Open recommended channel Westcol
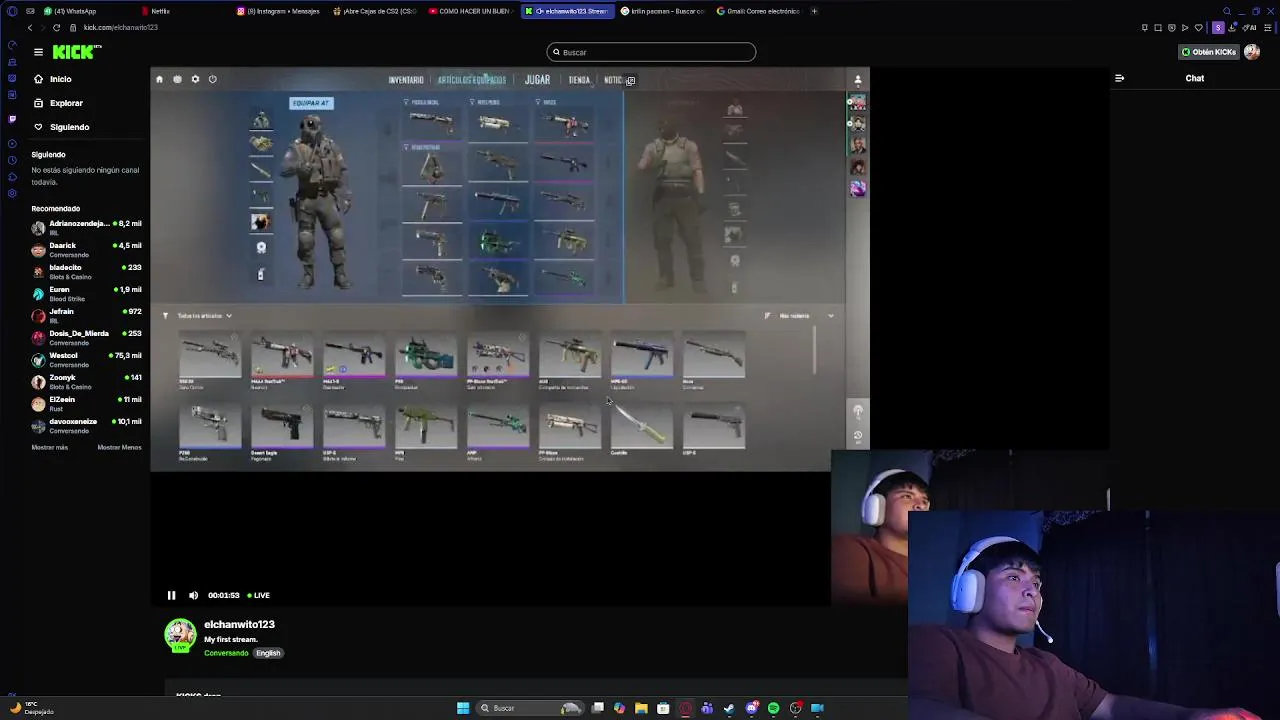1280x720 pixels. point(87,359)
